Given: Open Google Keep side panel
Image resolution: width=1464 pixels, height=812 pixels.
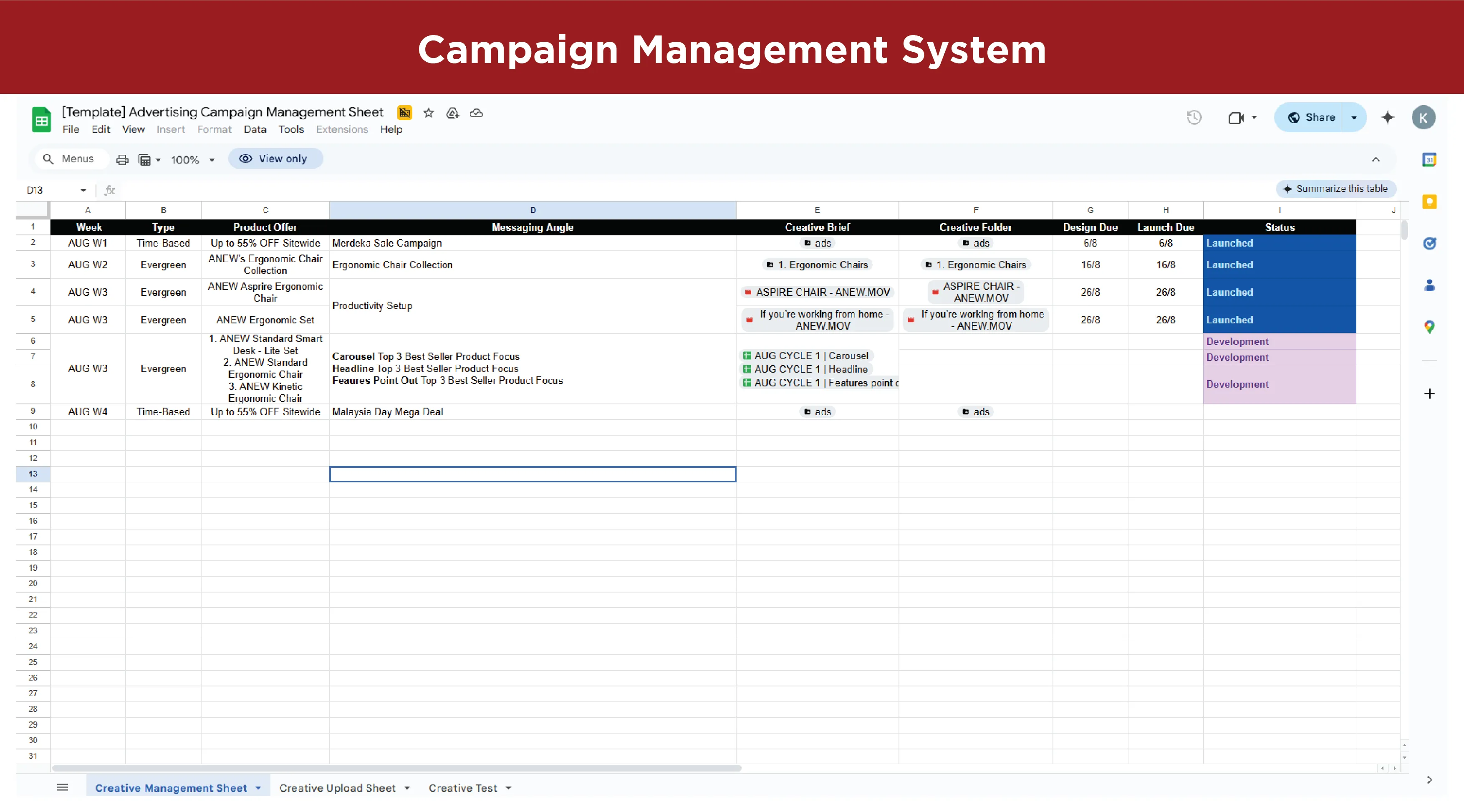Looking at the screenshot, I should pos(1429,202).
